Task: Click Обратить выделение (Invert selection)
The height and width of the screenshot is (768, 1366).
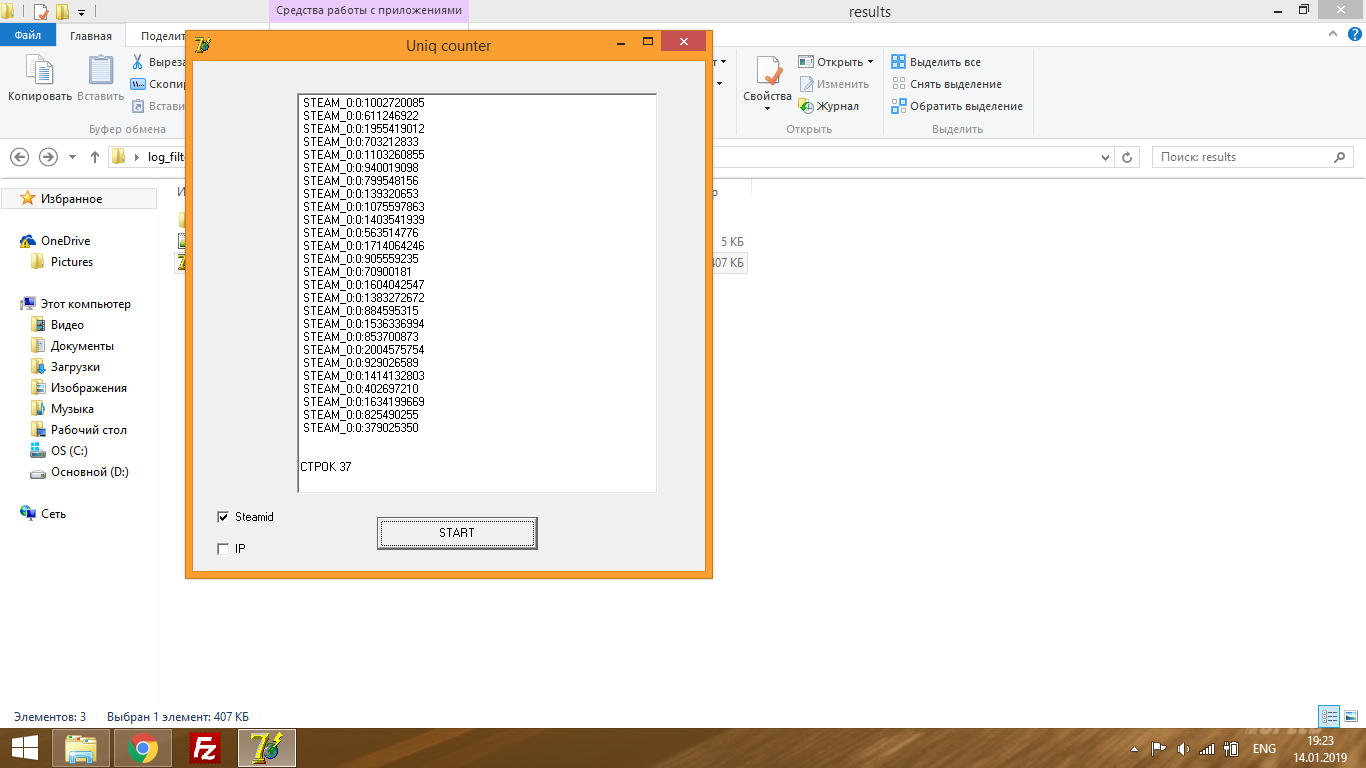Action: [x=957, y=106]
